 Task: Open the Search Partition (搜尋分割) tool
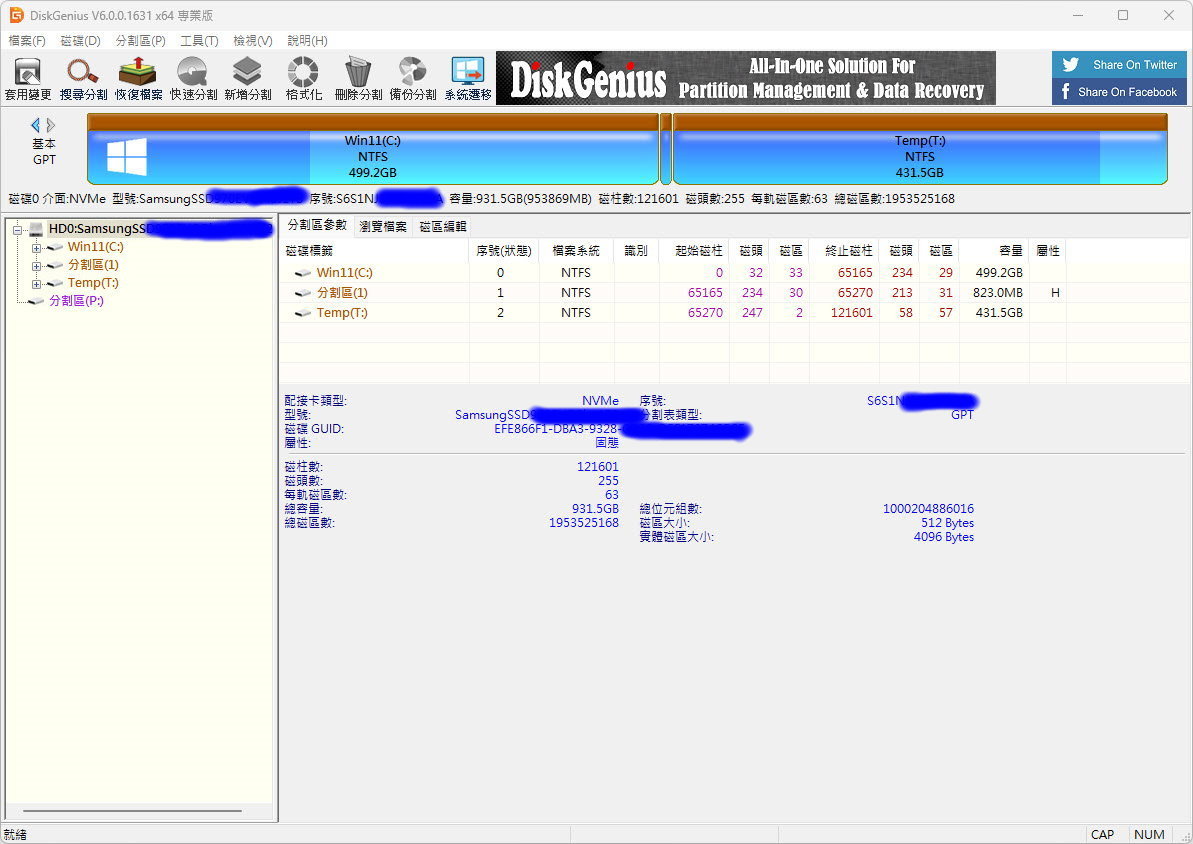coord(83,78)
